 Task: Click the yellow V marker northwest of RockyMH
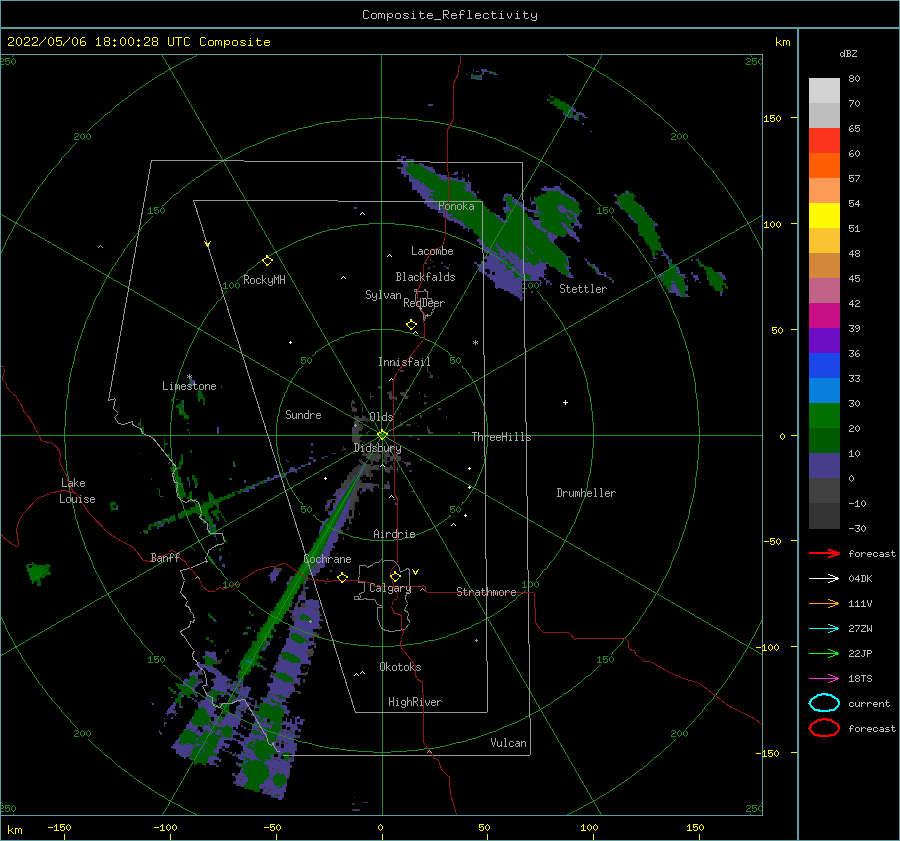click(x=208, y=244)
